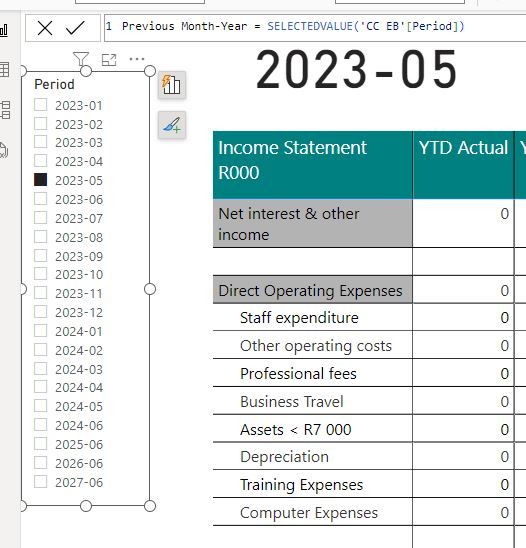The height and width of the screenshot is (548, 526).
Task: Check the 2023-02 period
Action: (41, 124)
